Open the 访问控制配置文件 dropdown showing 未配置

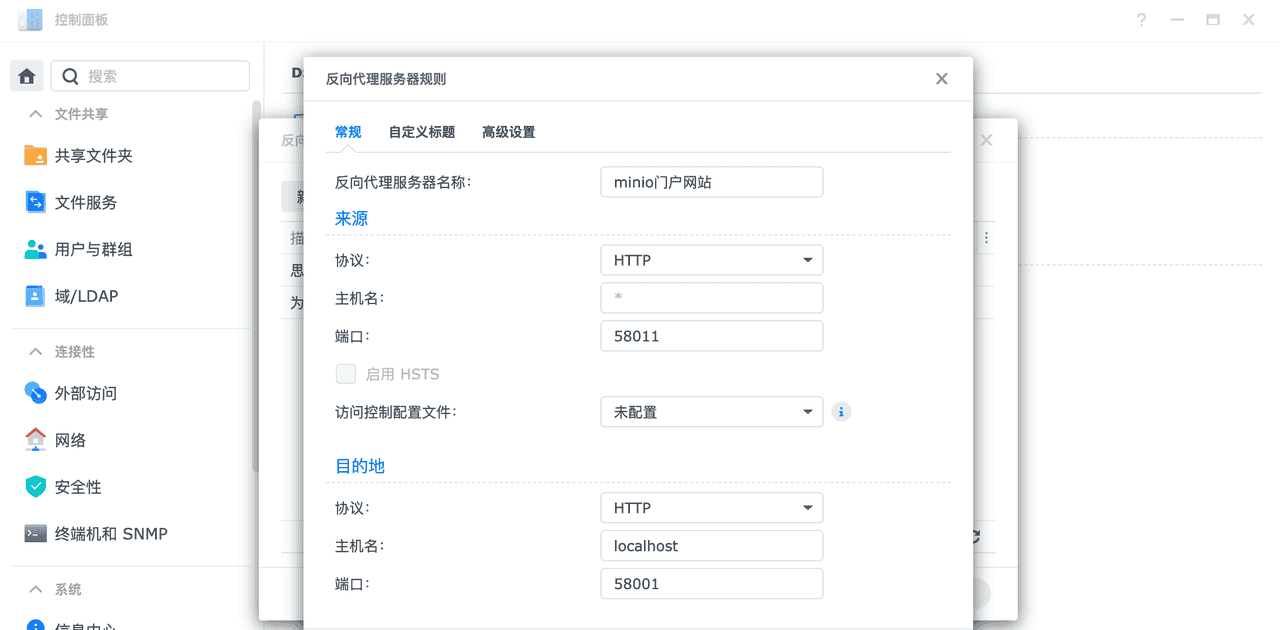711,411
